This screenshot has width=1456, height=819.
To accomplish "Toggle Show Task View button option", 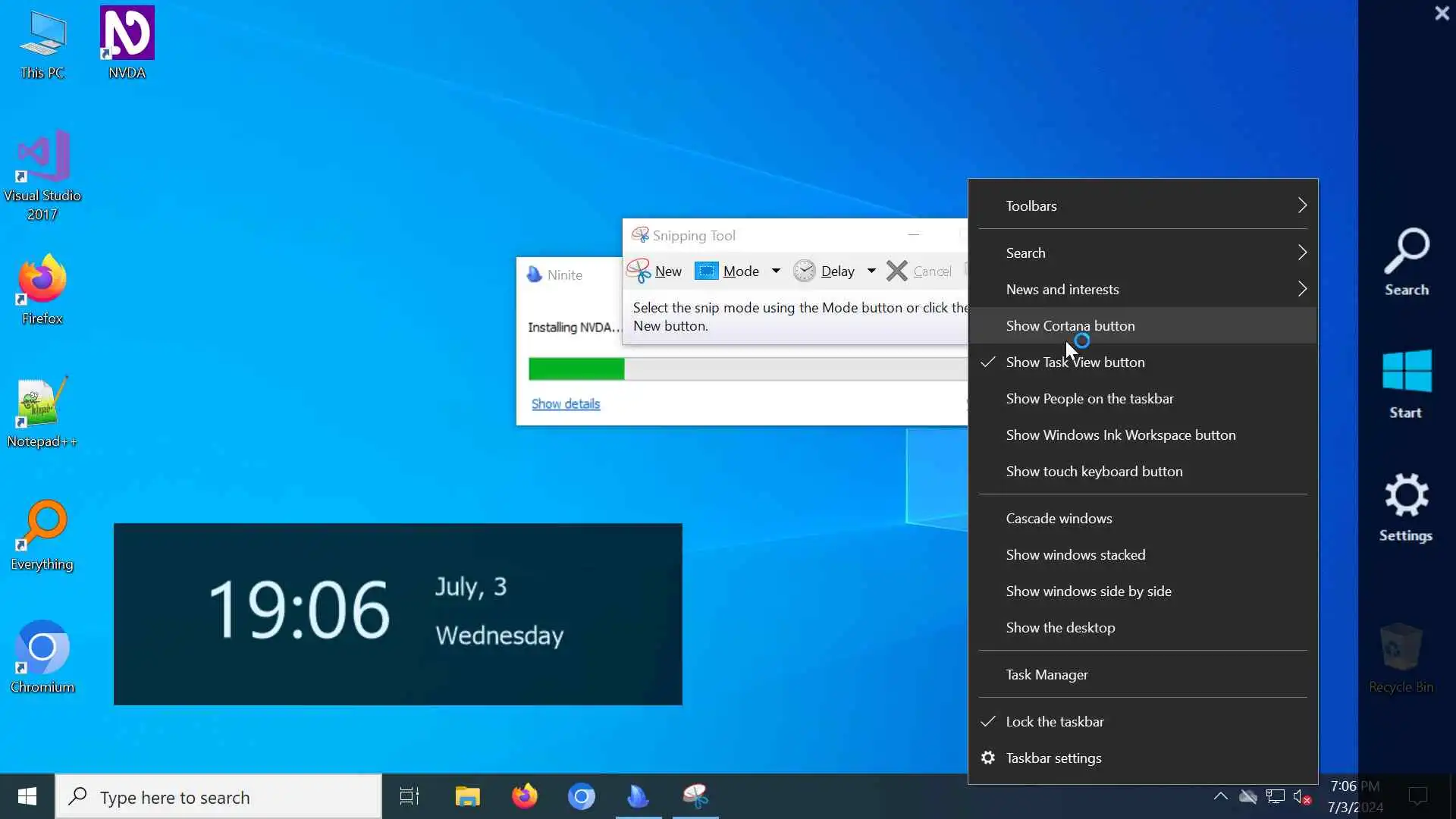I will (1075, 362).
